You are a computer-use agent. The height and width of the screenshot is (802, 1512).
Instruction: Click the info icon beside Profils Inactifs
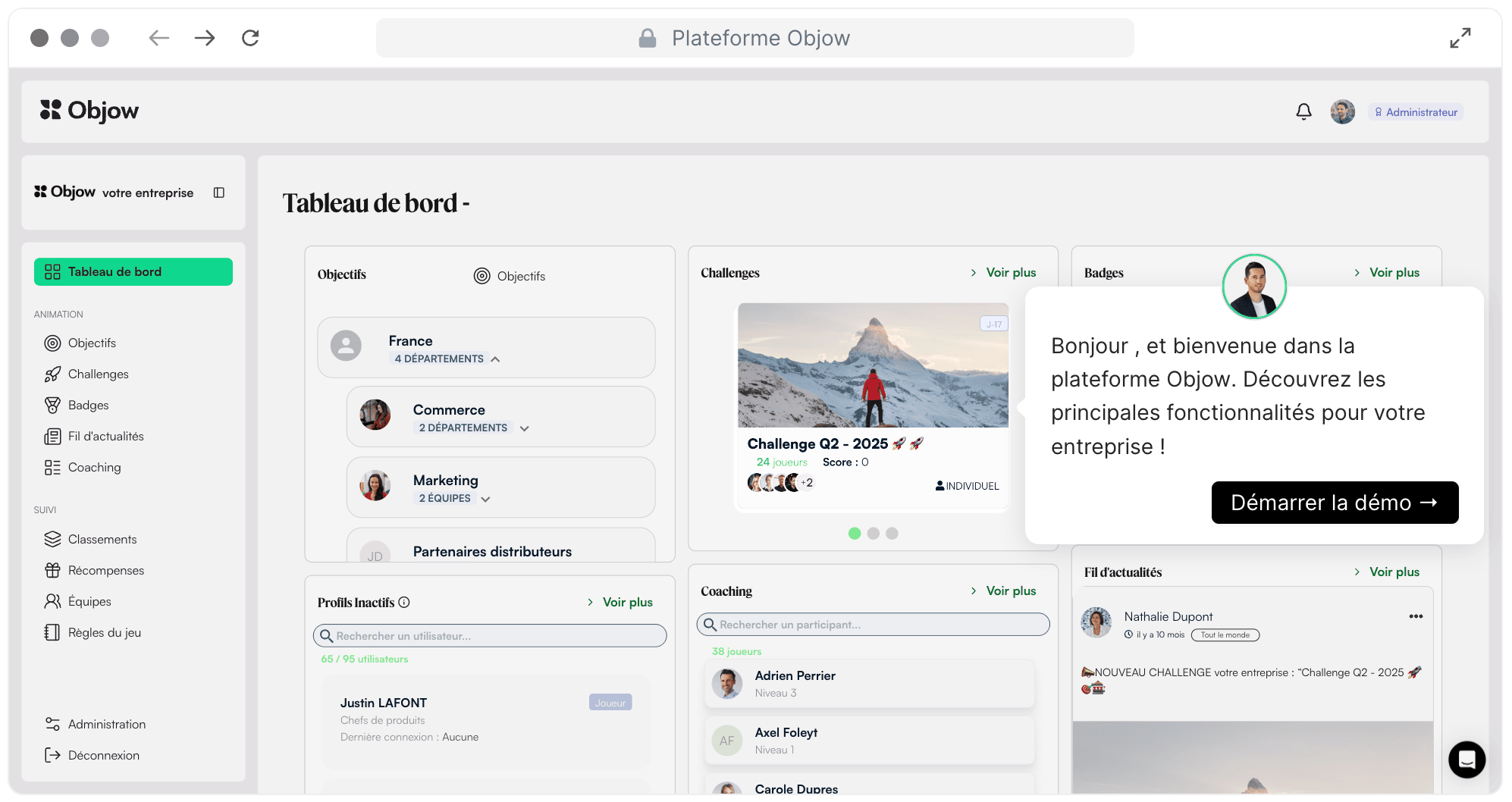point(404,602)
